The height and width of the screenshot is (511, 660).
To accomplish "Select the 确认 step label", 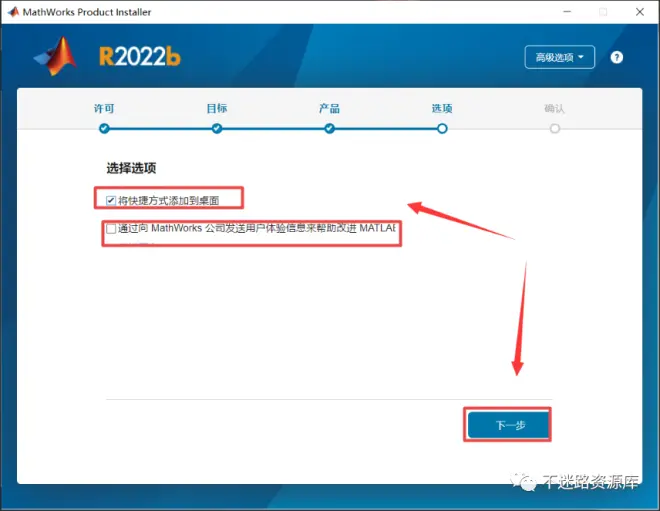I will (x=554, y=109).
